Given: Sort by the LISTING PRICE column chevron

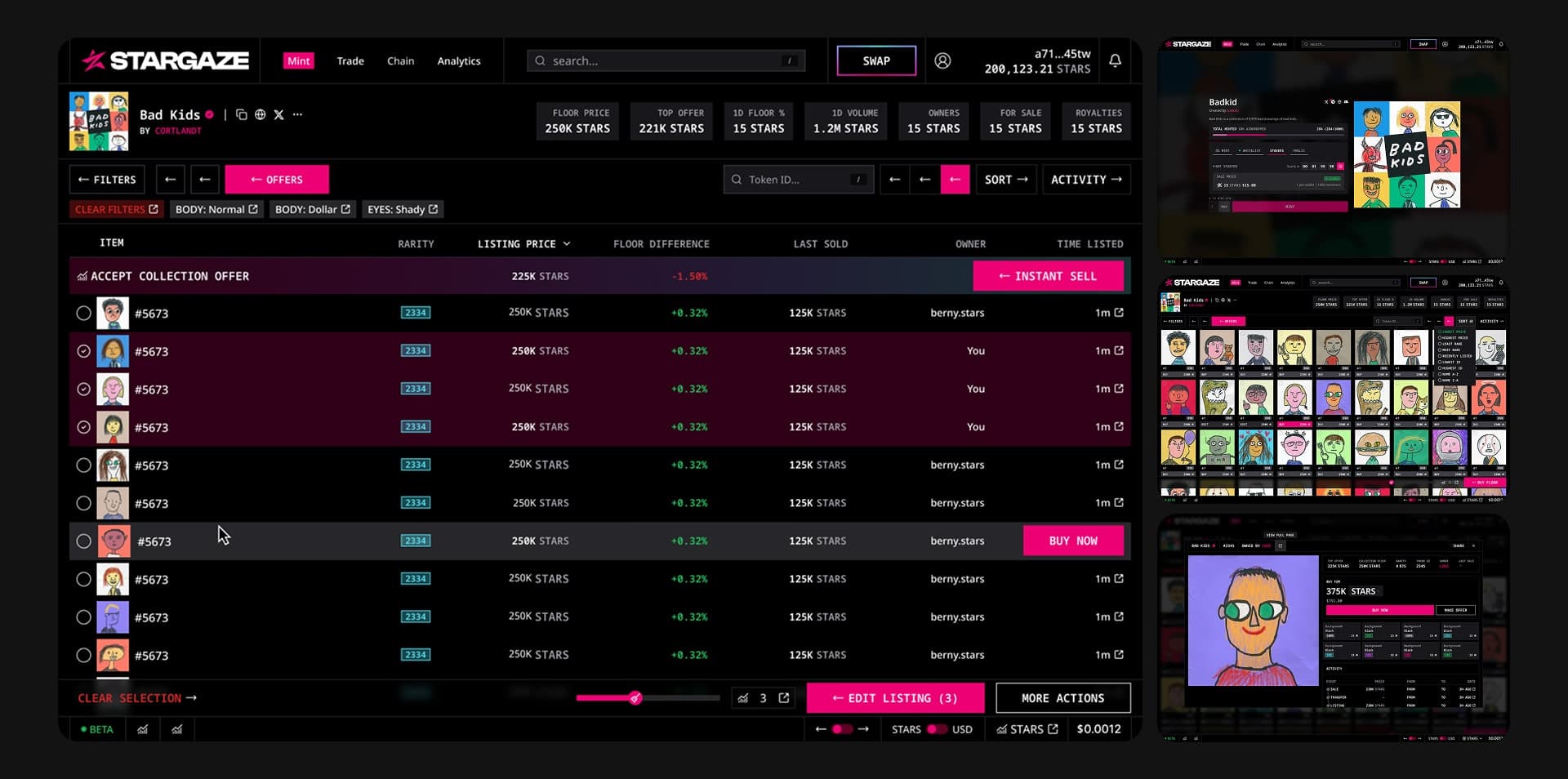Looking at the screenshot, I should point(567,244).
